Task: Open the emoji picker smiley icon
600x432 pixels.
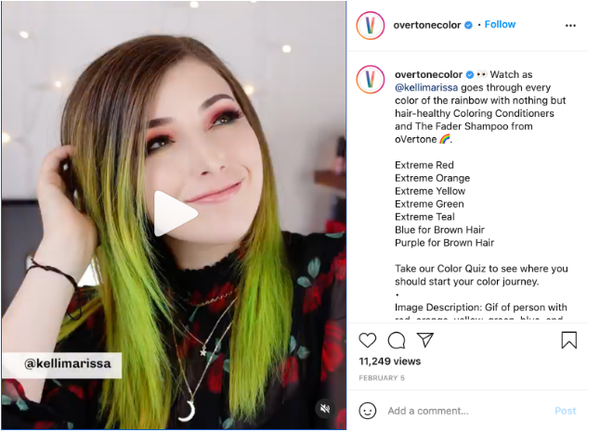Action: tap(367, 411)
